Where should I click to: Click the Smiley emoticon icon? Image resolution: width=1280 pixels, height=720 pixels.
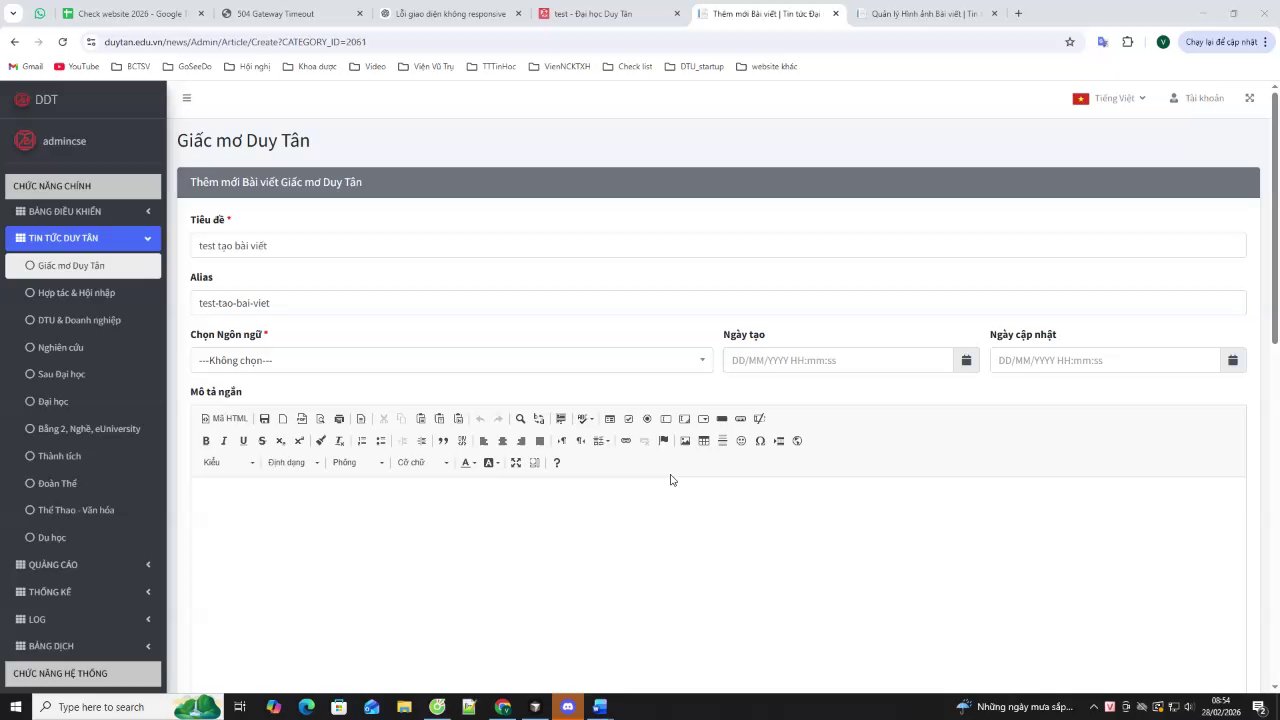(741, 441)
